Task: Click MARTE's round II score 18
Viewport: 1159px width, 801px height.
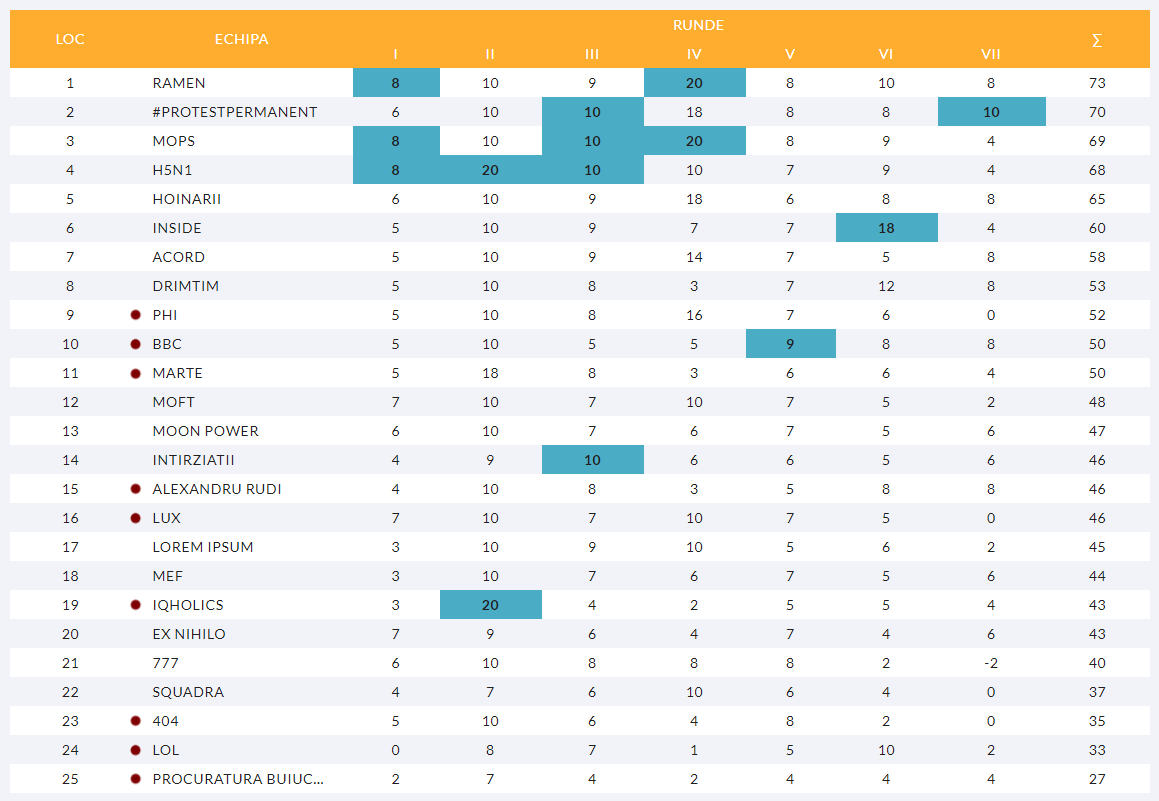Action: pos(490,373)
